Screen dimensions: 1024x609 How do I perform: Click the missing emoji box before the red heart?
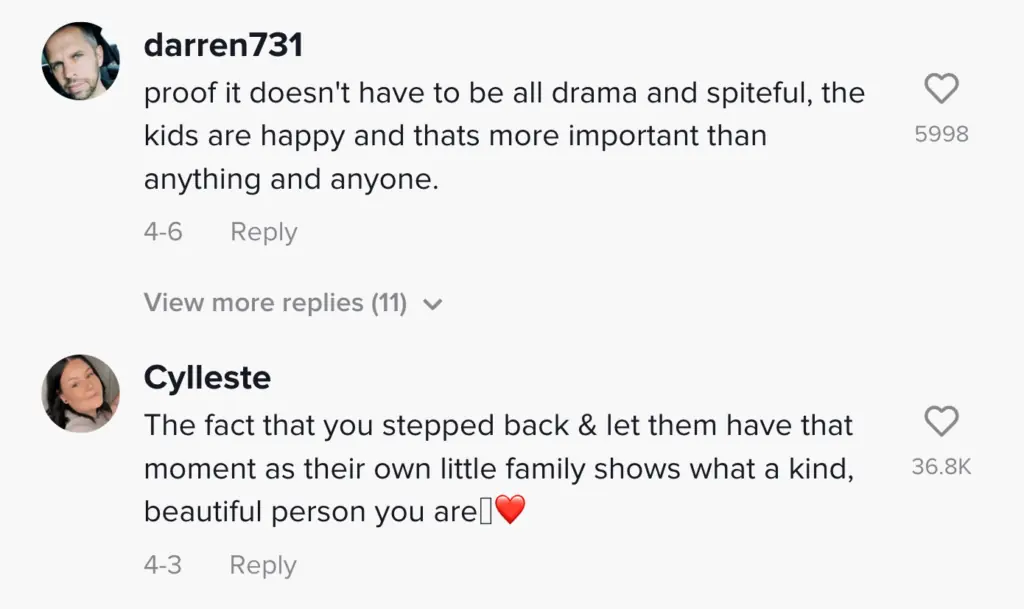click(486, 512)
